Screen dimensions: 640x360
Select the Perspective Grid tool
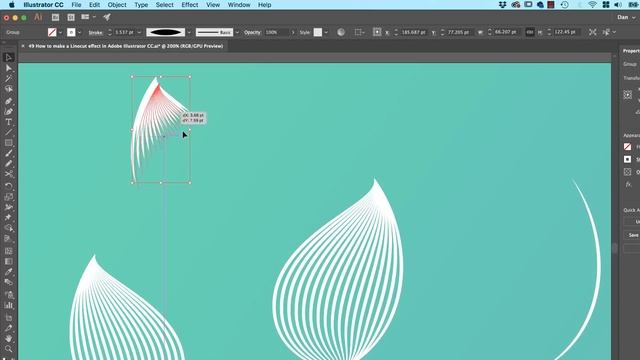click(9, 239)
